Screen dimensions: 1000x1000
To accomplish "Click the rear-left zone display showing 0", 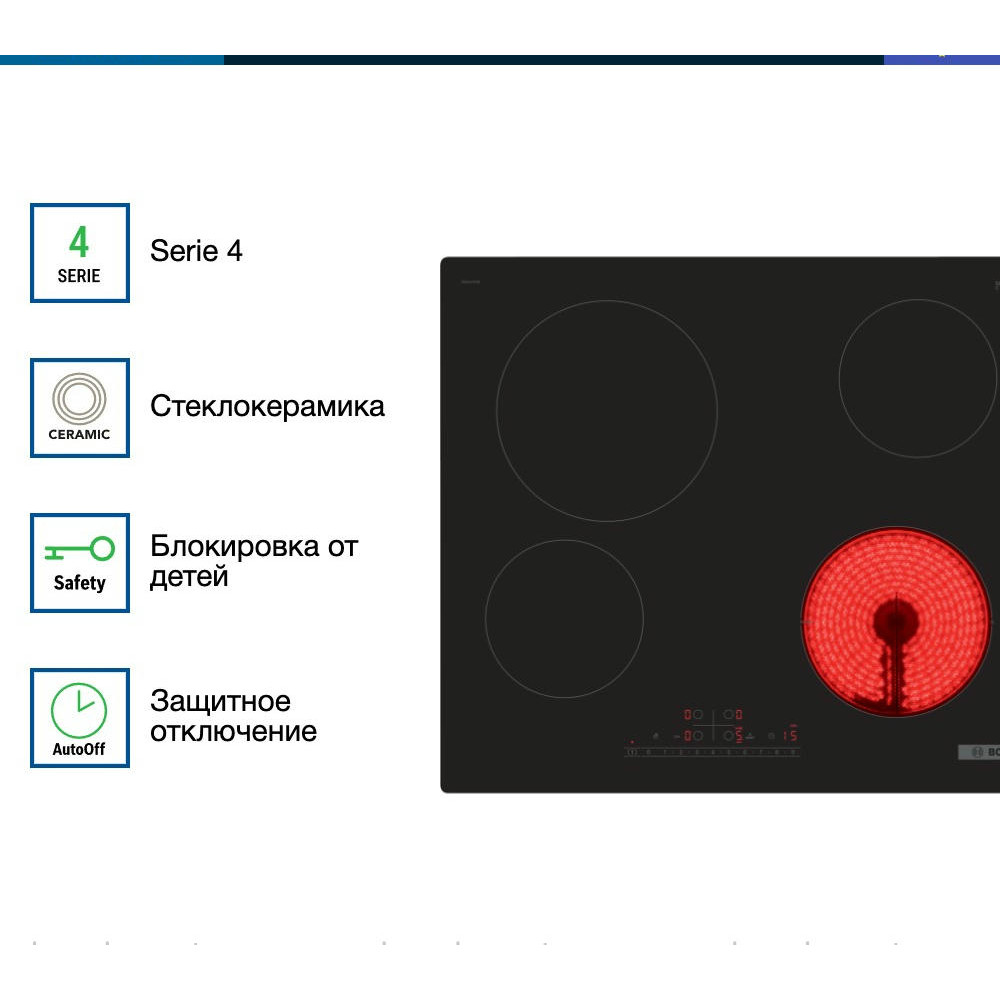I will pos(688,715).
